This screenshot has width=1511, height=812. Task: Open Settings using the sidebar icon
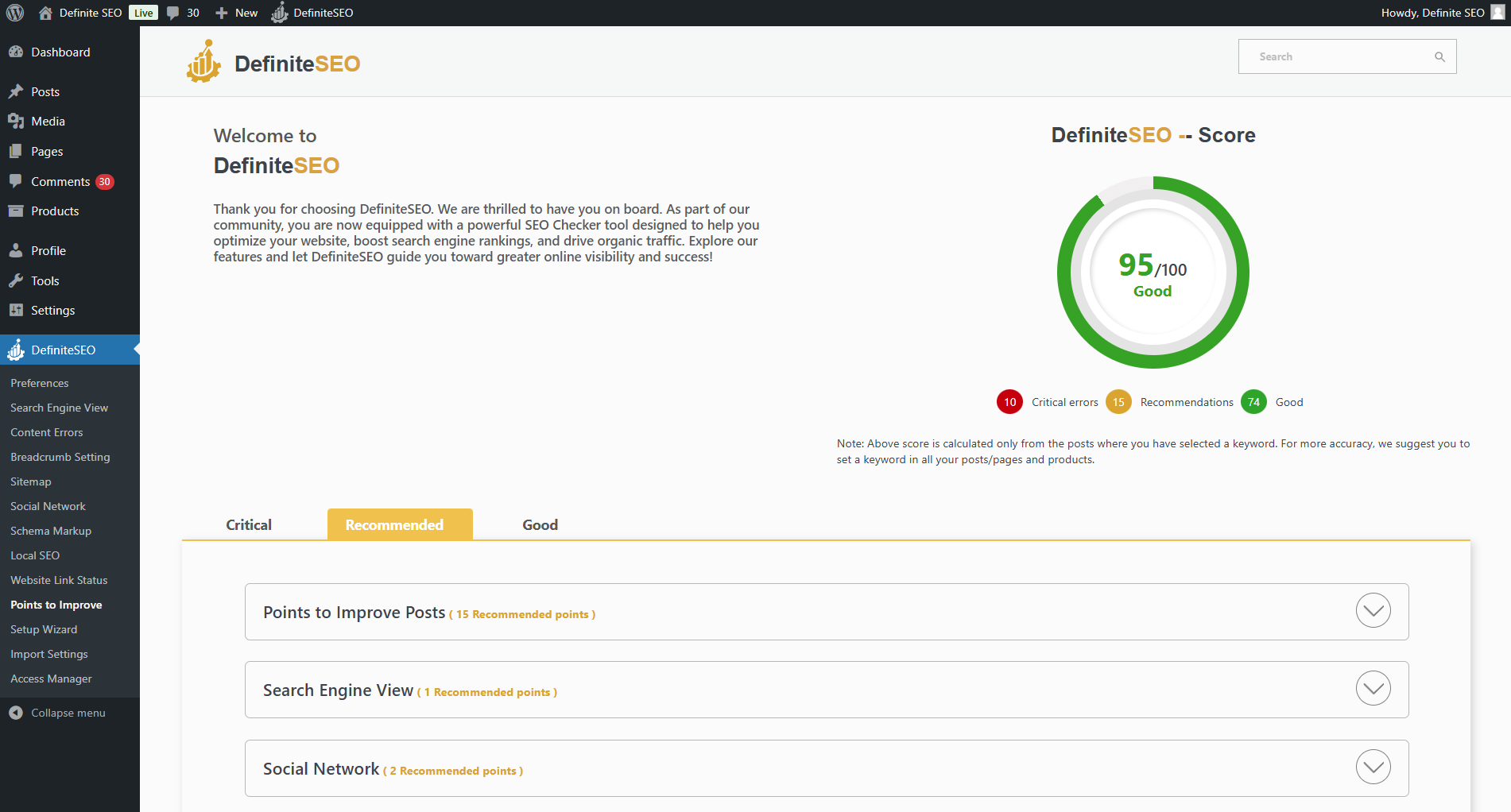[17, 310]
